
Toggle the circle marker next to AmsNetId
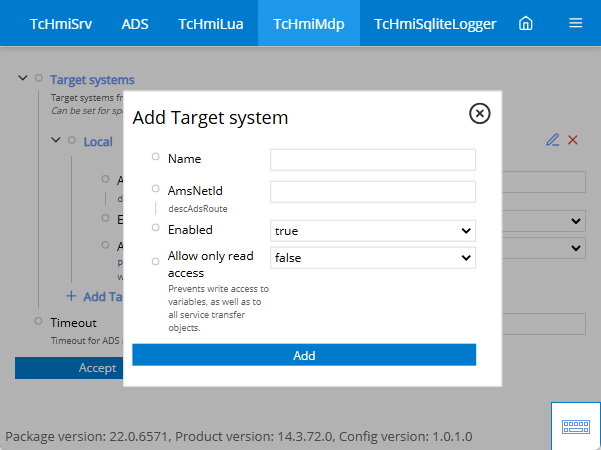click(155, 188)
